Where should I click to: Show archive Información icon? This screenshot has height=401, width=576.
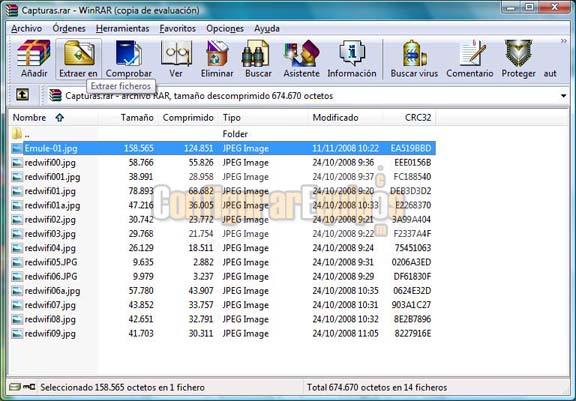352,53
